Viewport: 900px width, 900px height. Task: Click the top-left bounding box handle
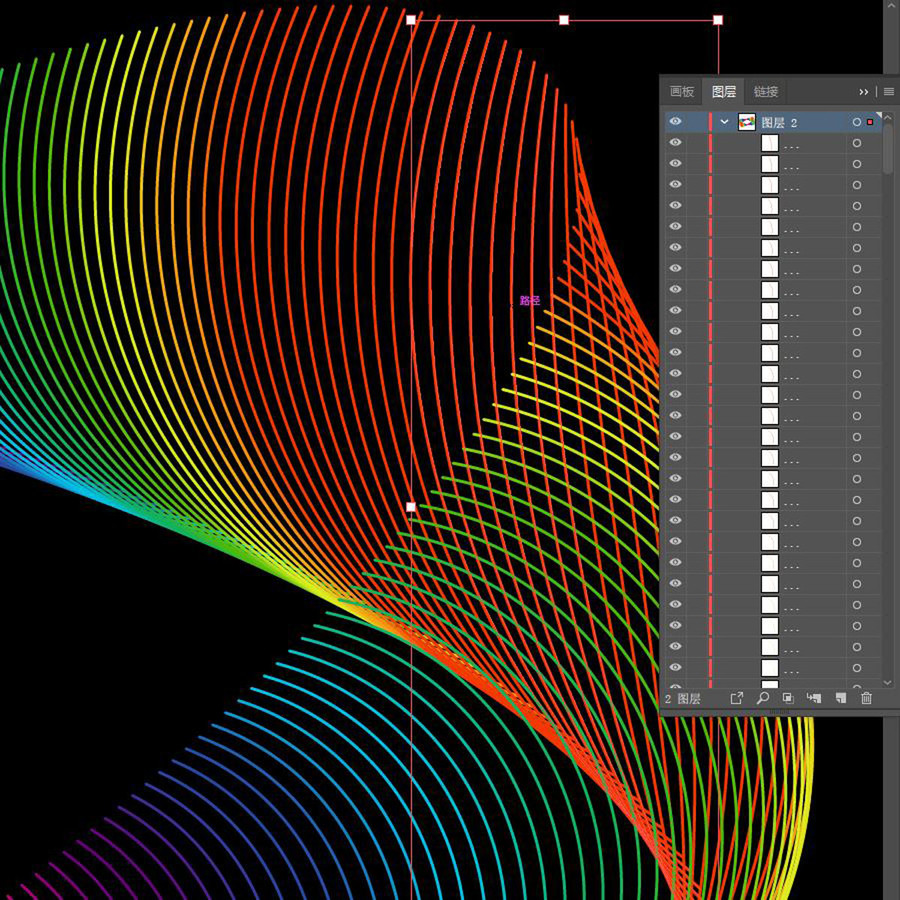point(411,20)
